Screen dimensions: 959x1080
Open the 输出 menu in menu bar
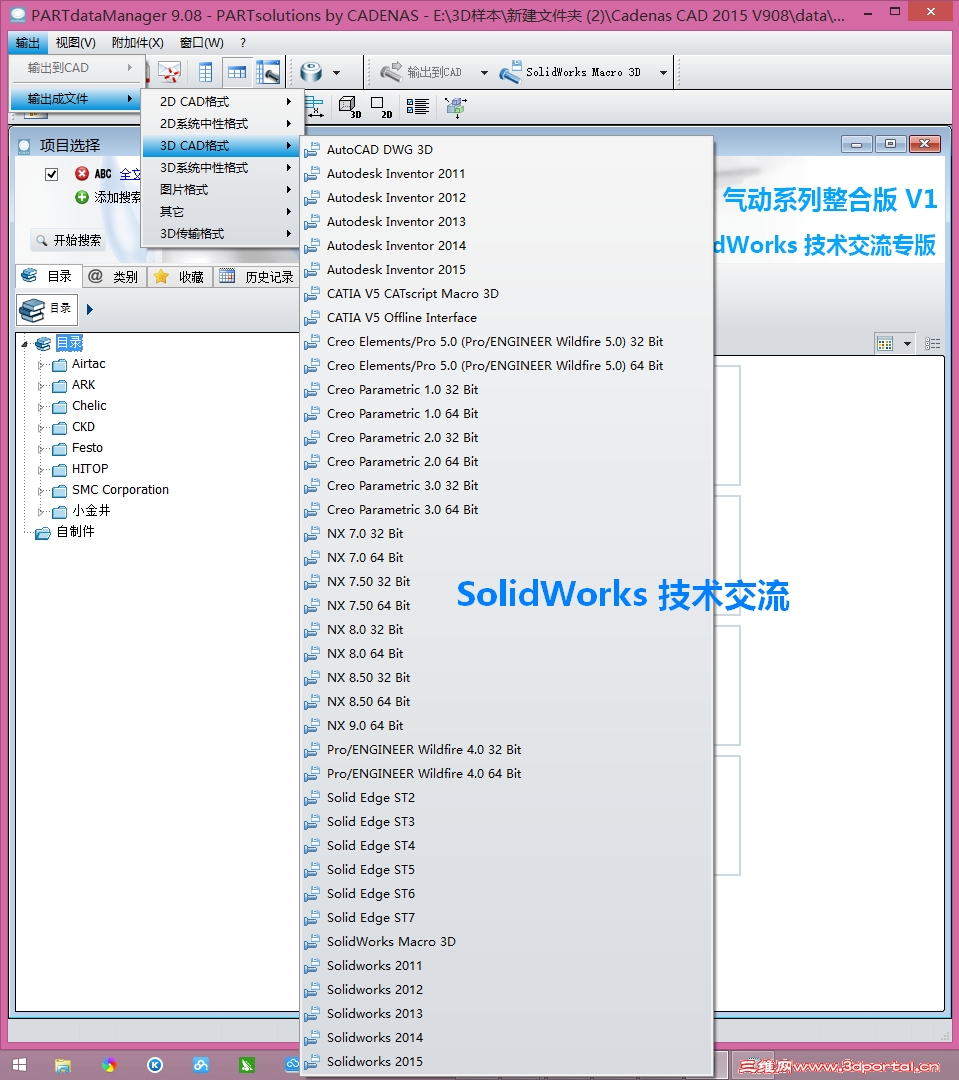[x=28, y=43]
